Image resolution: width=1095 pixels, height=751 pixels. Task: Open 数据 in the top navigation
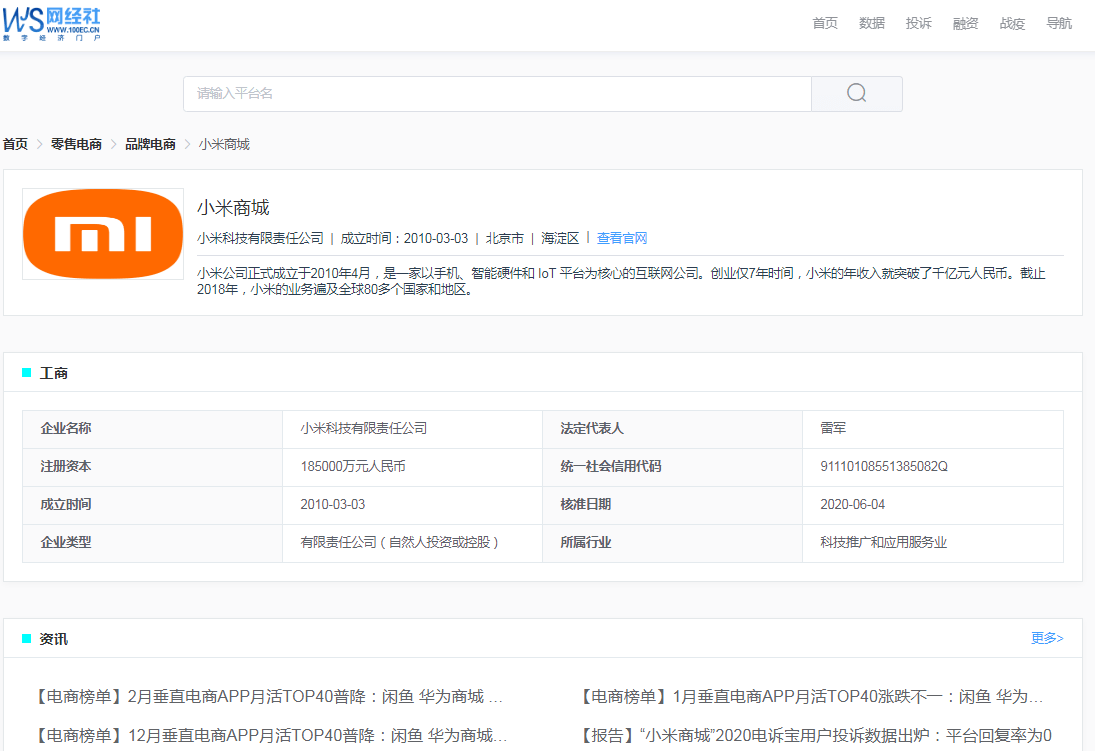point(872,23)
